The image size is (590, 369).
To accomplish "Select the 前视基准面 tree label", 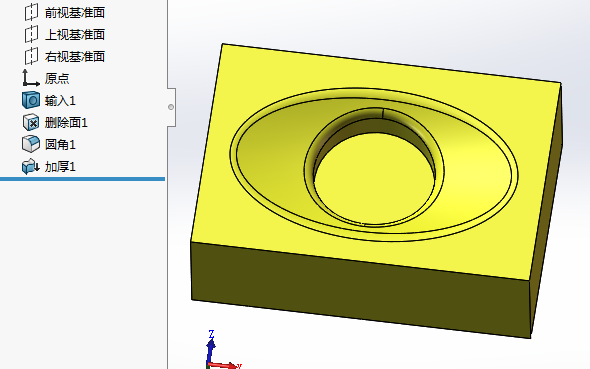I will click(75, 13).
